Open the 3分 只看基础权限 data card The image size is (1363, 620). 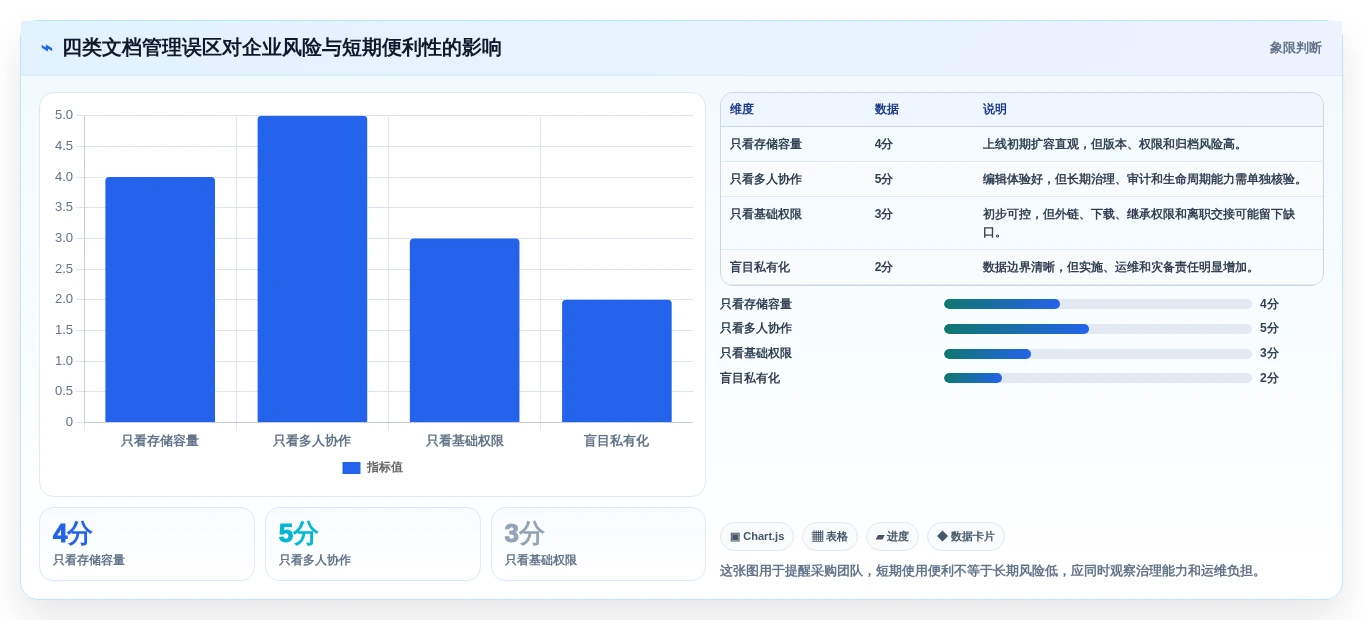point(598,544)
